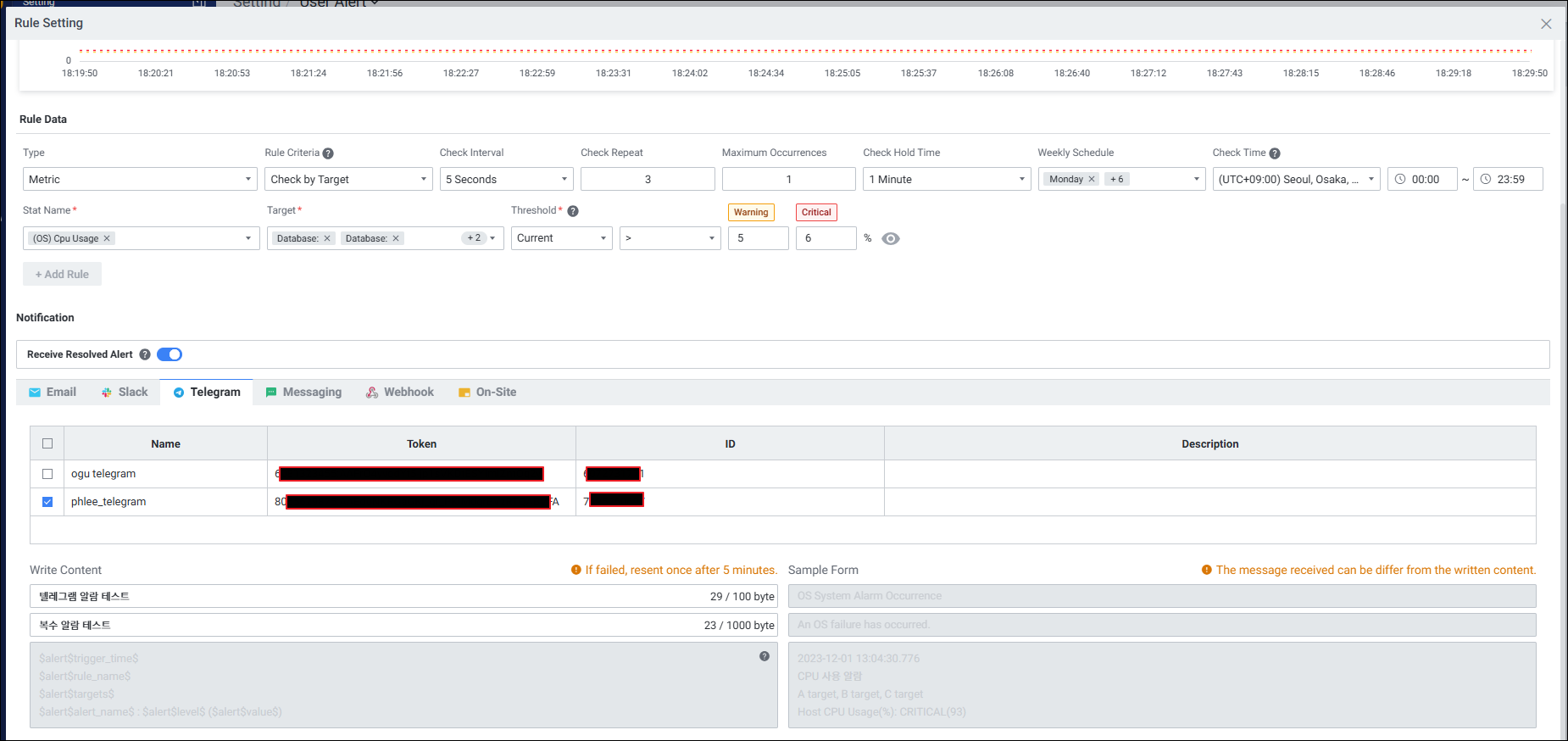This screenshot has height=741, width=1568.
Task: Remove the first Database target tag
Action: coord(327,238)
